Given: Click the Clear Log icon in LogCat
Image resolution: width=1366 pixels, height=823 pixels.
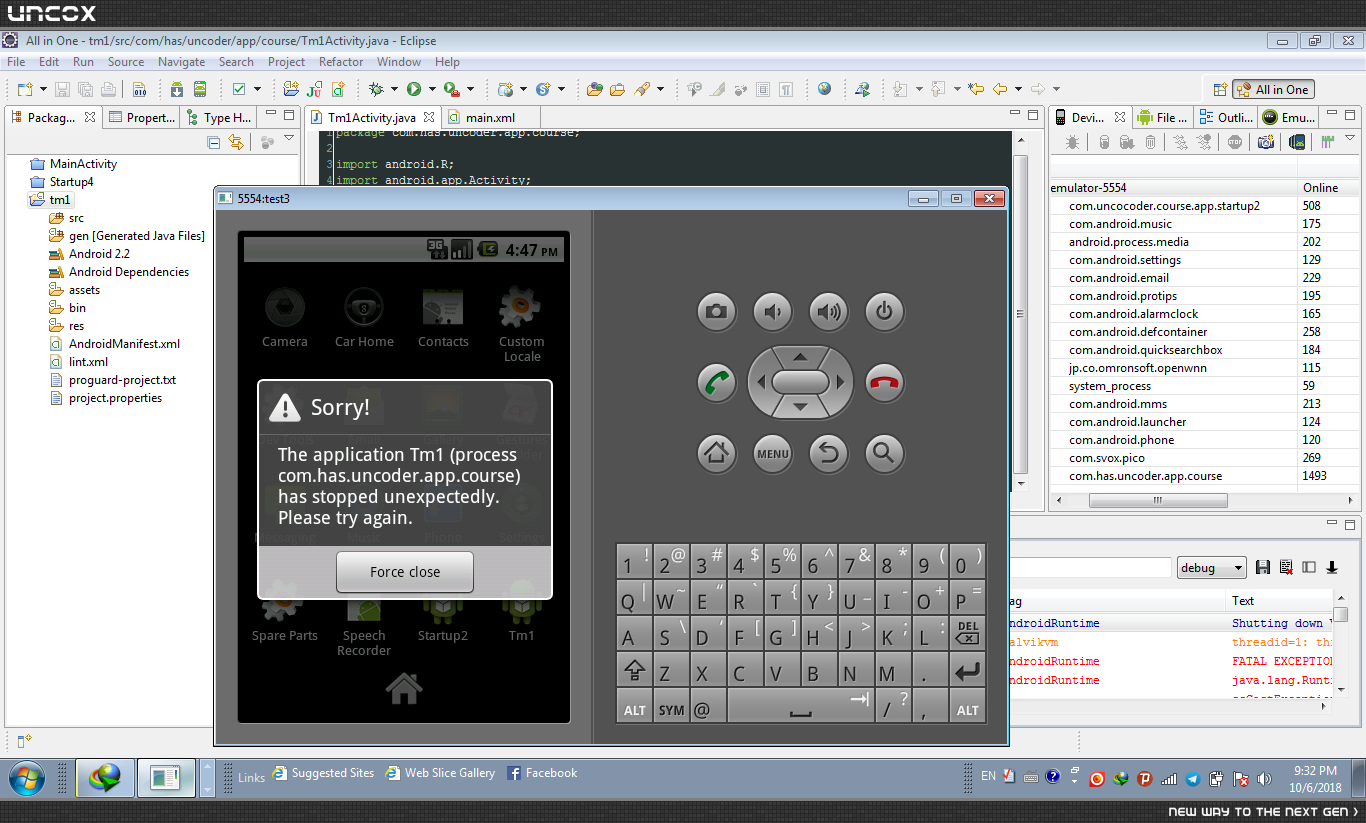Looking at the screenshot, I should (x=1286, y=567).
